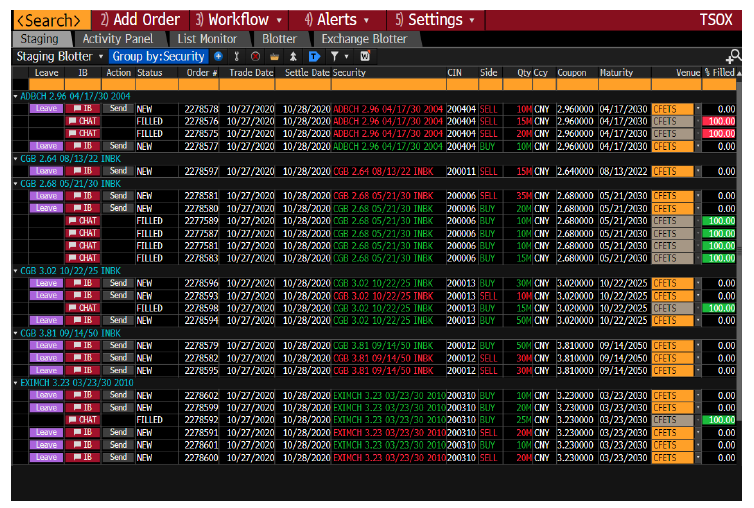
Task: Collapse the ADBCH 2.96 04/17/30 group
Action: coord(15,95)
